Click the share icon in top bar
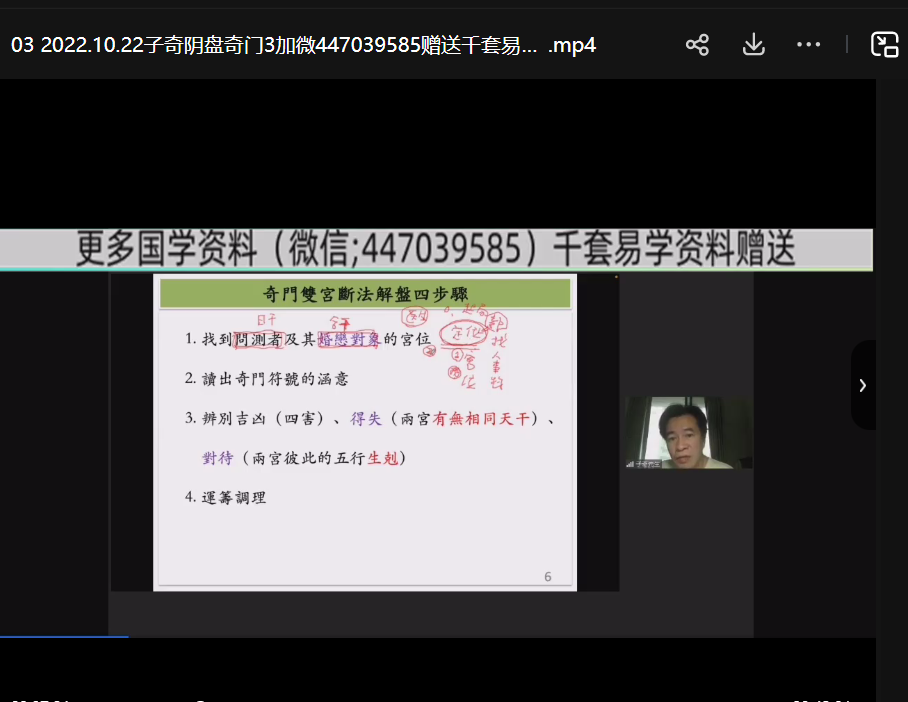 pyautogui.click(x=697, y=45)
